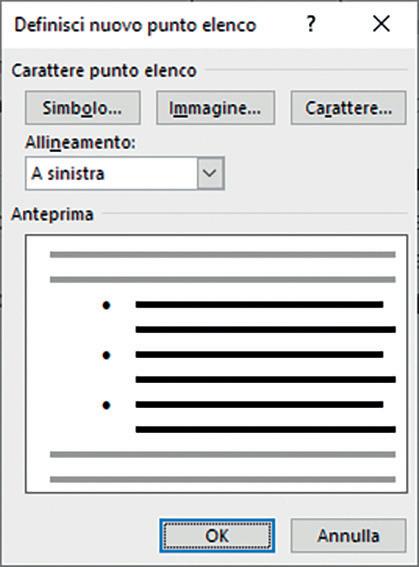
Task: Close the Definisci nuovo punto elenco dialog
Action: (x=381, y=24)
